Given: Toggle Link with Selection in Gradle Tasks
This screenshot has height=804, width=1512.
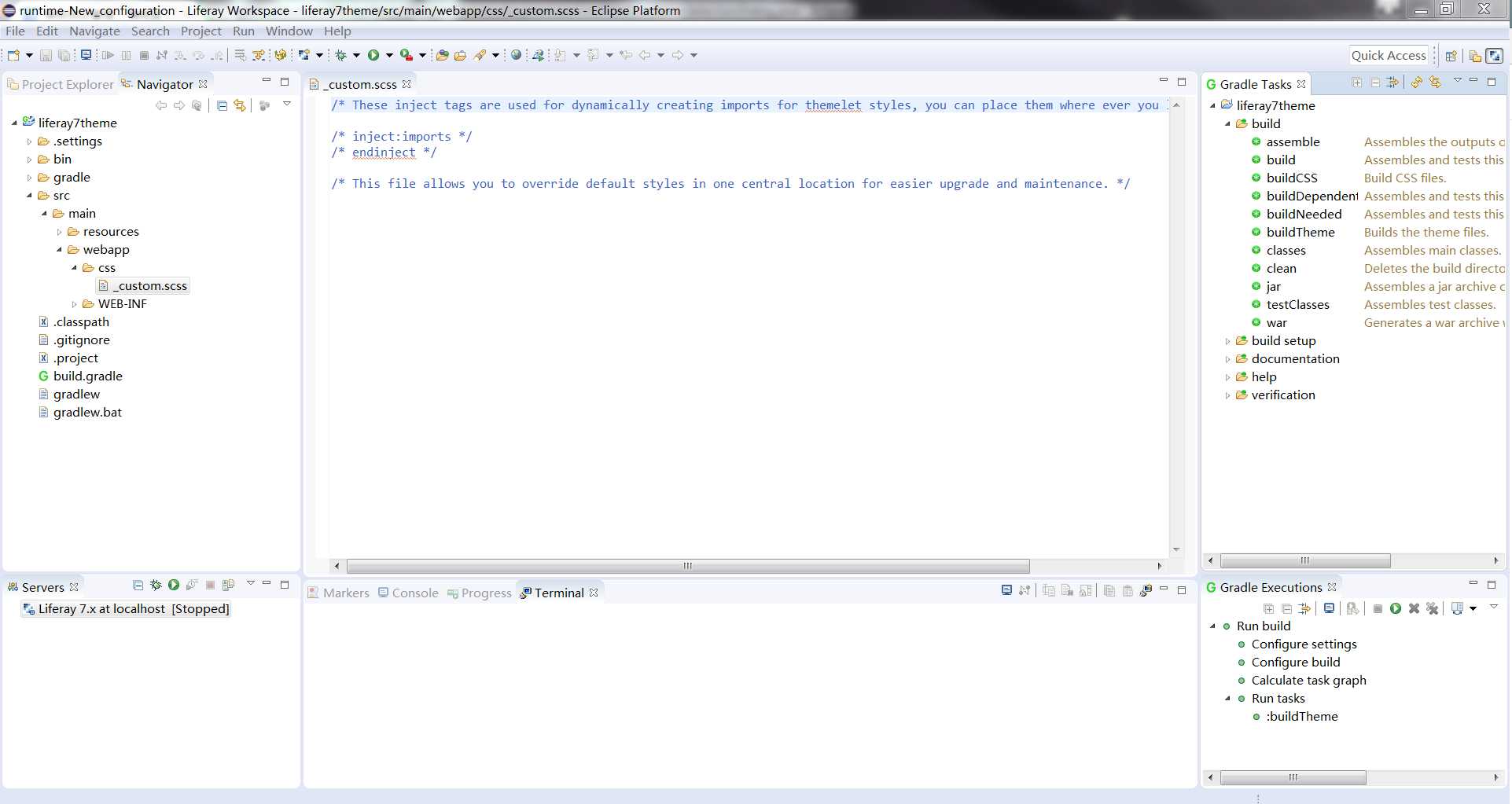Looking at the screenshot, I should click(x=1435, y=83).
